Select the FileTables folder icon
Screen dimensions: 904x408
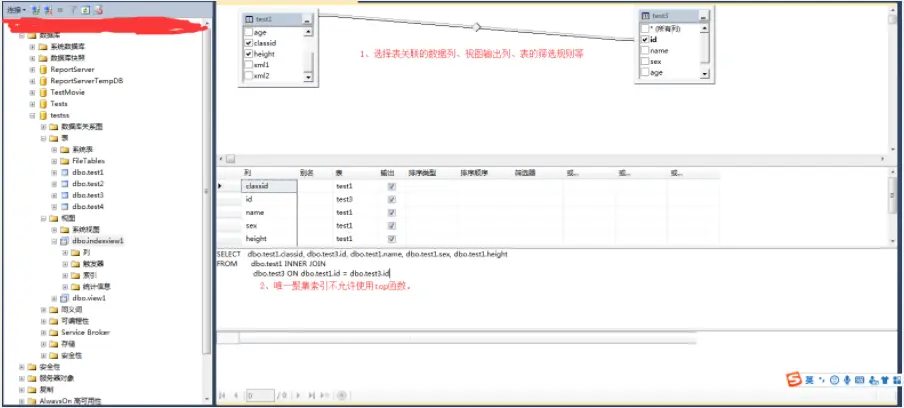pyautogui.click(x=65, y=161)
